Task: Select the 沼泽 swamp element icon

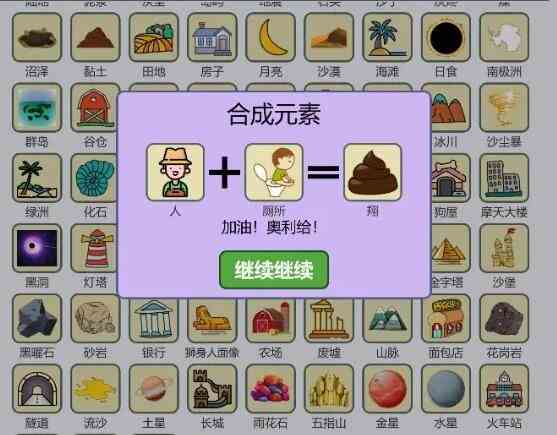Action: 37,37
